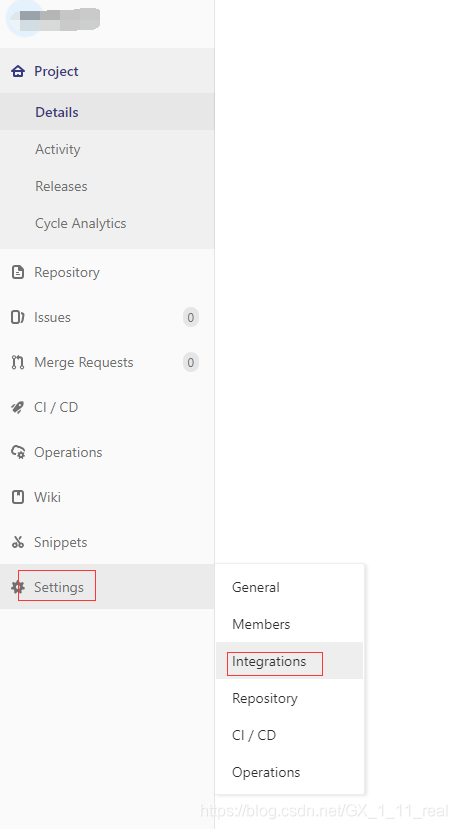Choose General in Settings flyout
This screenshot has width=457, height=829.
tap(255, 587)
